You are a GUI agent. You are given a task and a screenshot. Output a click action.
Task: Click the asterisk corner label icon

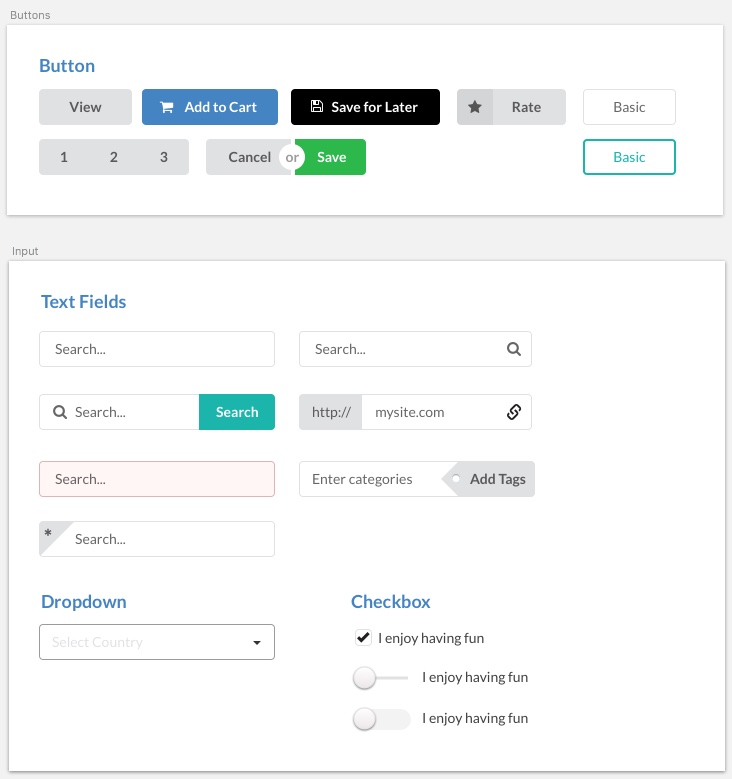click(x=48, y=533)
